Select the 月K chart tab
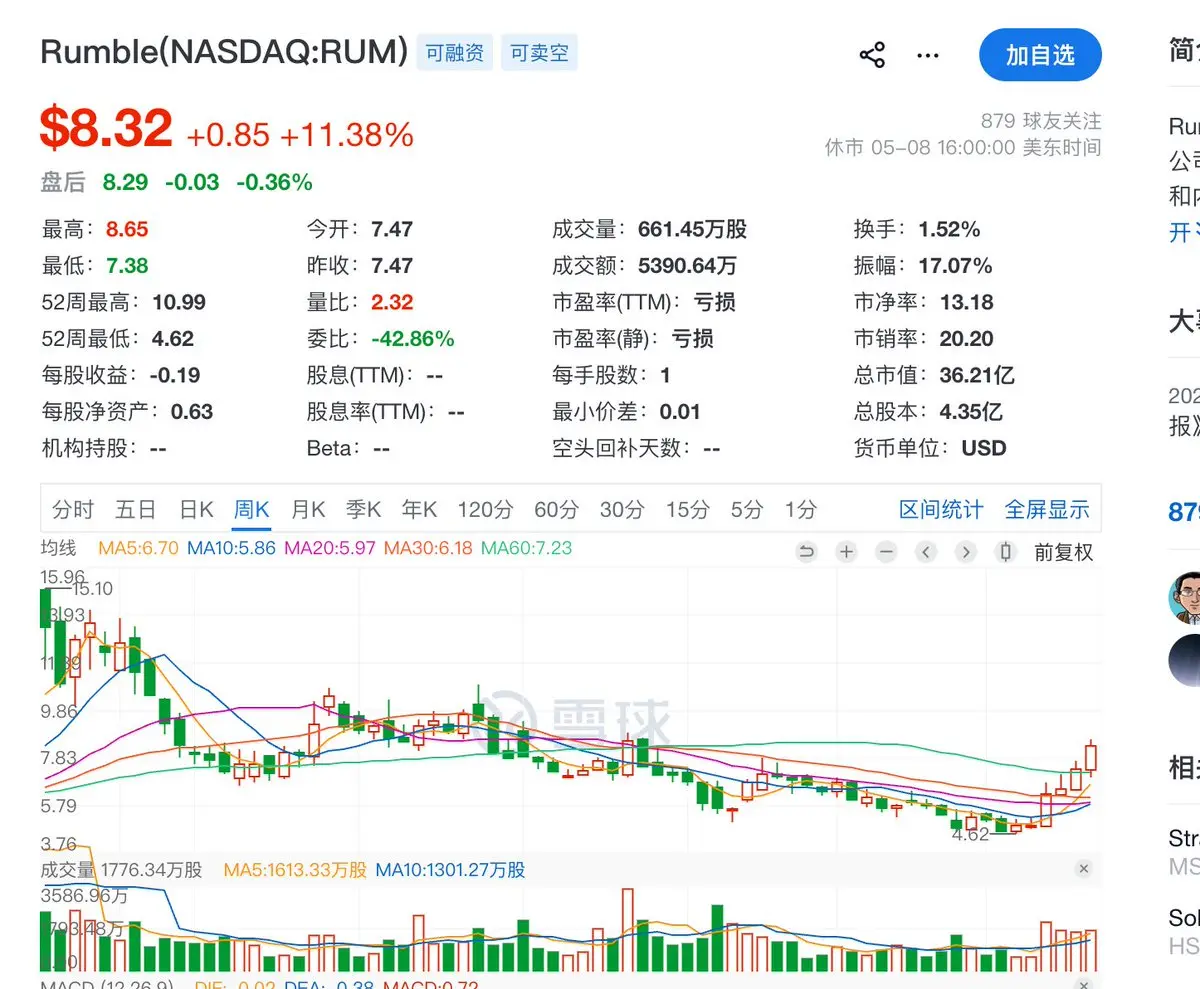 point(308,510)
